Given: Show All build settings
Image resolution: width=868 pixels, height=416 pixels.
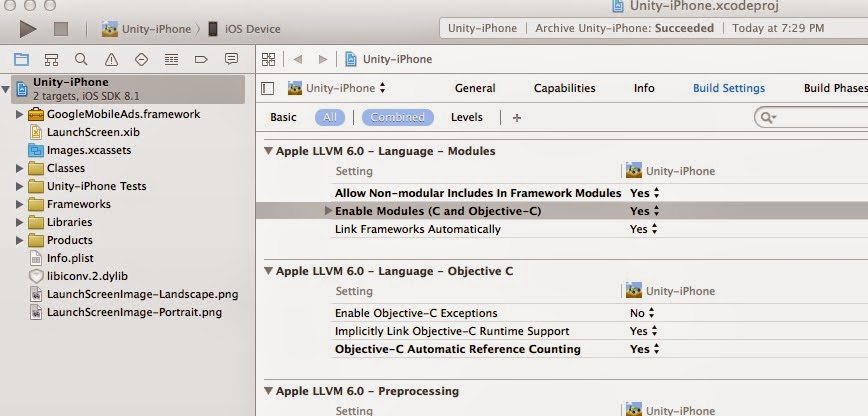Looking at the screenshot, I should tap(330, 117).
